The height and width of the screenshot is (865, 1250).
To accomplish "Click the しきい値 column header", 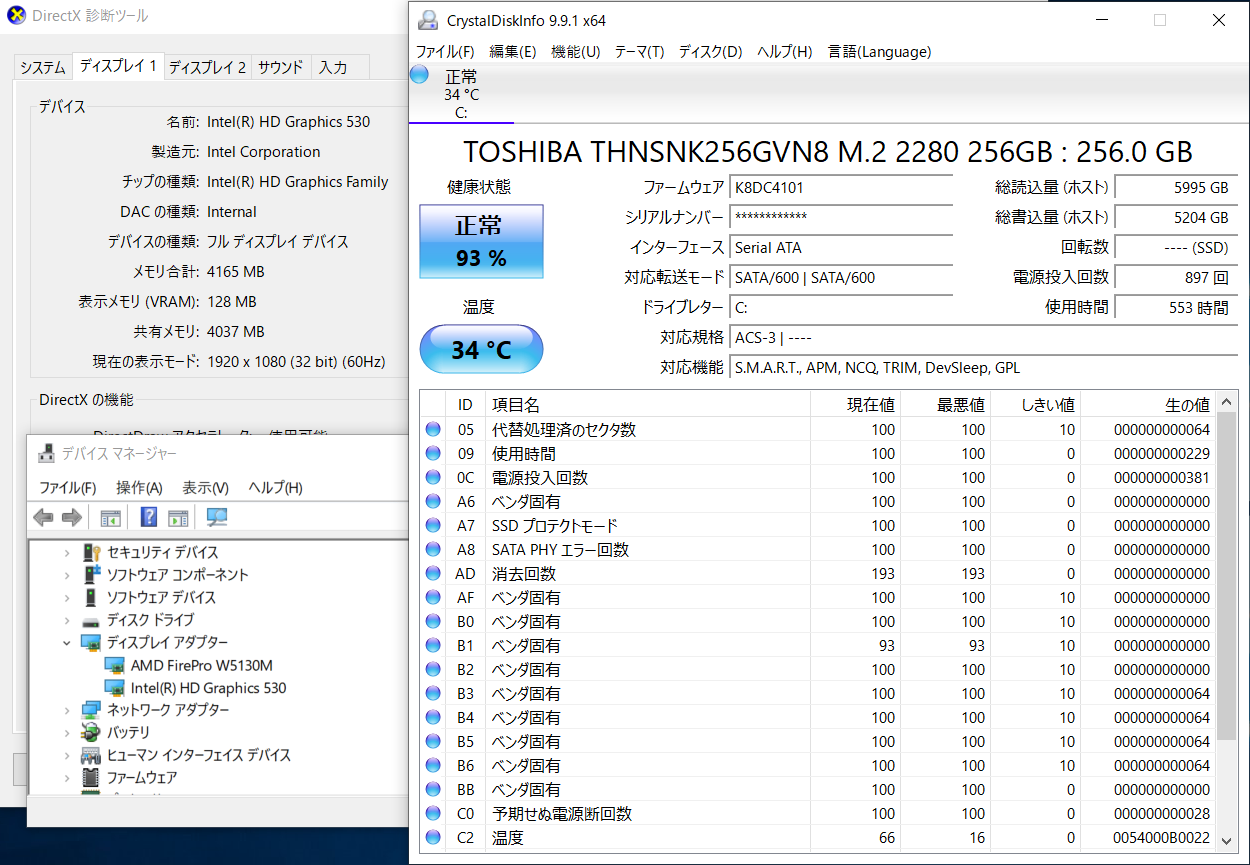I will [1035, 405].
